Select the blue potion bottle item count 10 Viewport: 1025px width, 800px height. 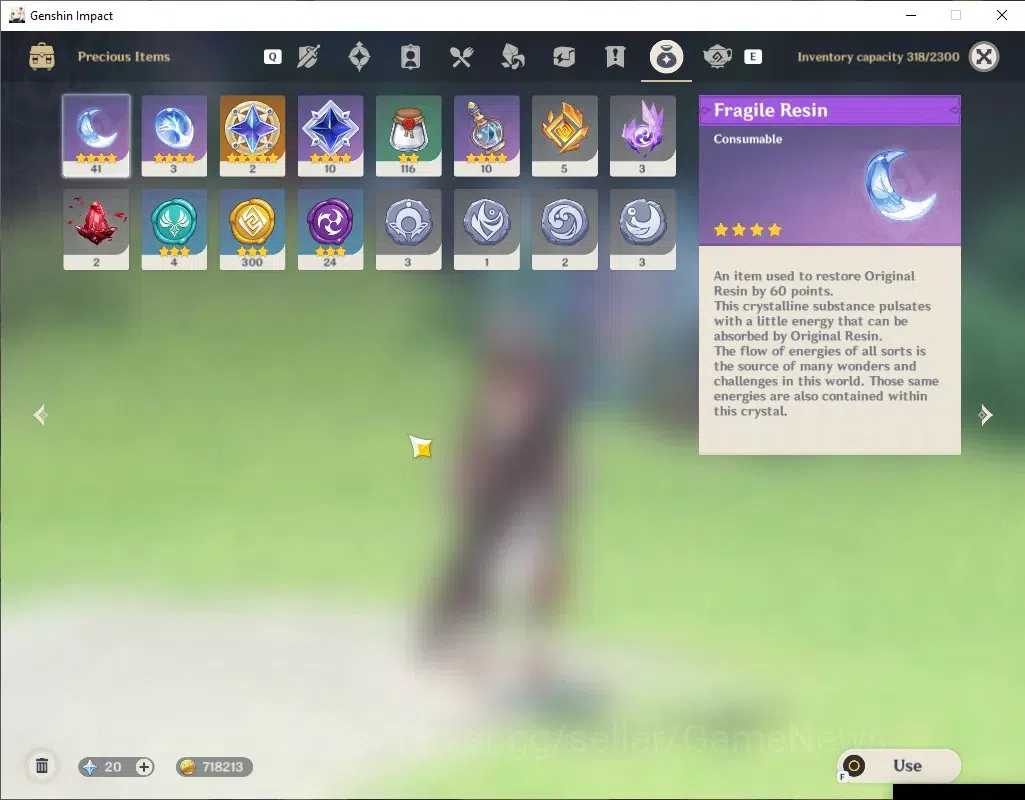(x=486, y=136)
